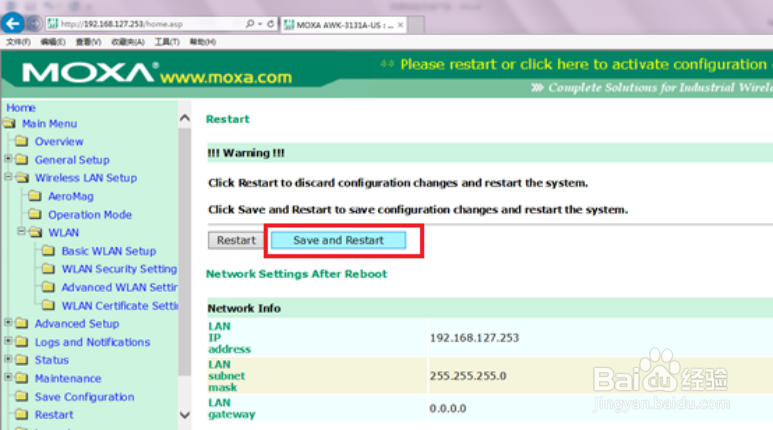This screenshot has width=773, height=430.
Task: Open the Advanced Setup tree item
Action: tap(76, 324)
